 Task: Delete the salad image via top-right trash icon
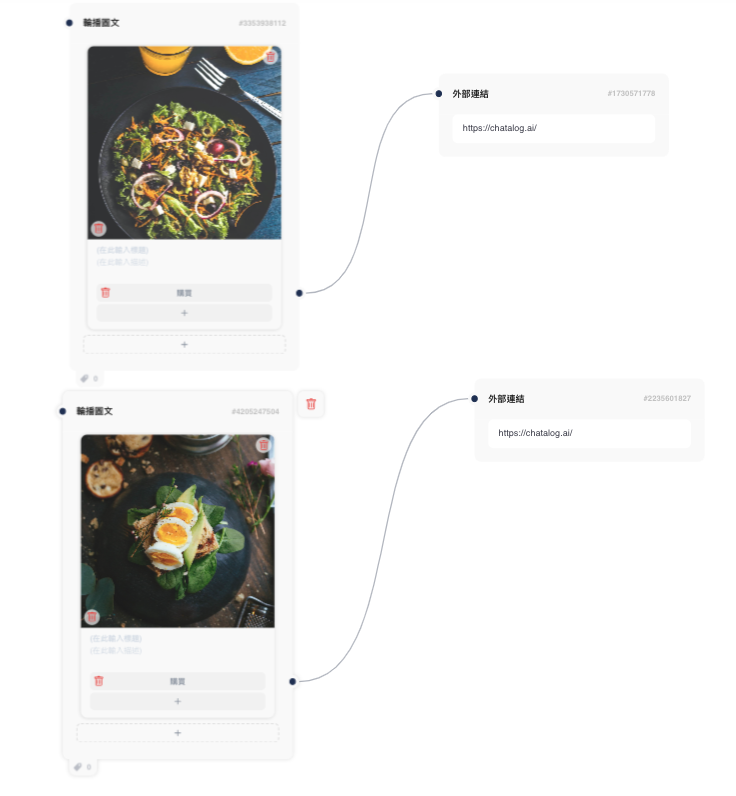pos(271,56)
